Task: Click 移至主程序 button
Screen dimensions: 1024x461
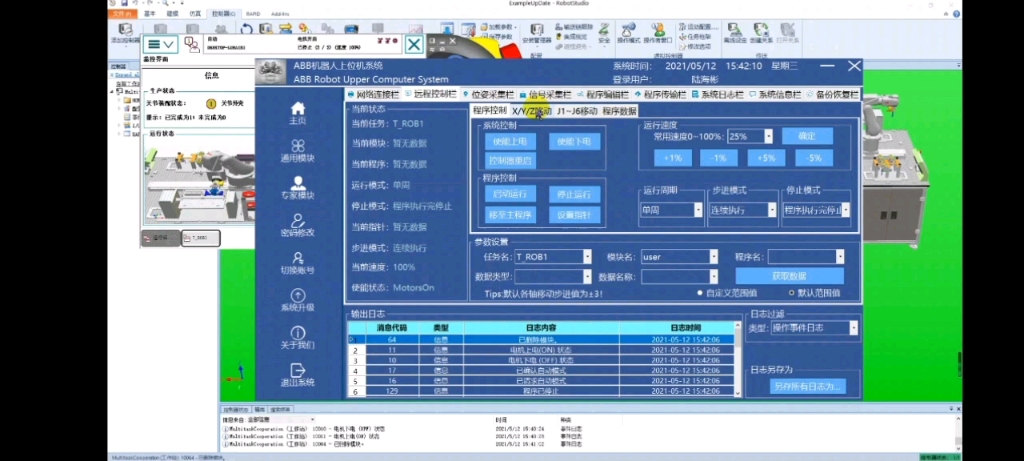Action: click(x=511, y=215)
